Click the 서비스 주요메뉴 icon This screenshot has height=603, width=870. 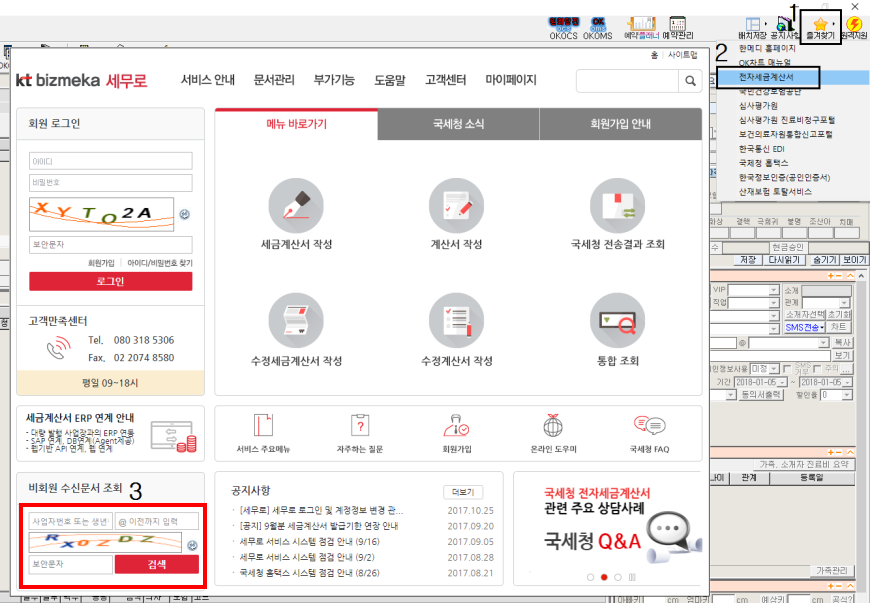pos(263,425)
